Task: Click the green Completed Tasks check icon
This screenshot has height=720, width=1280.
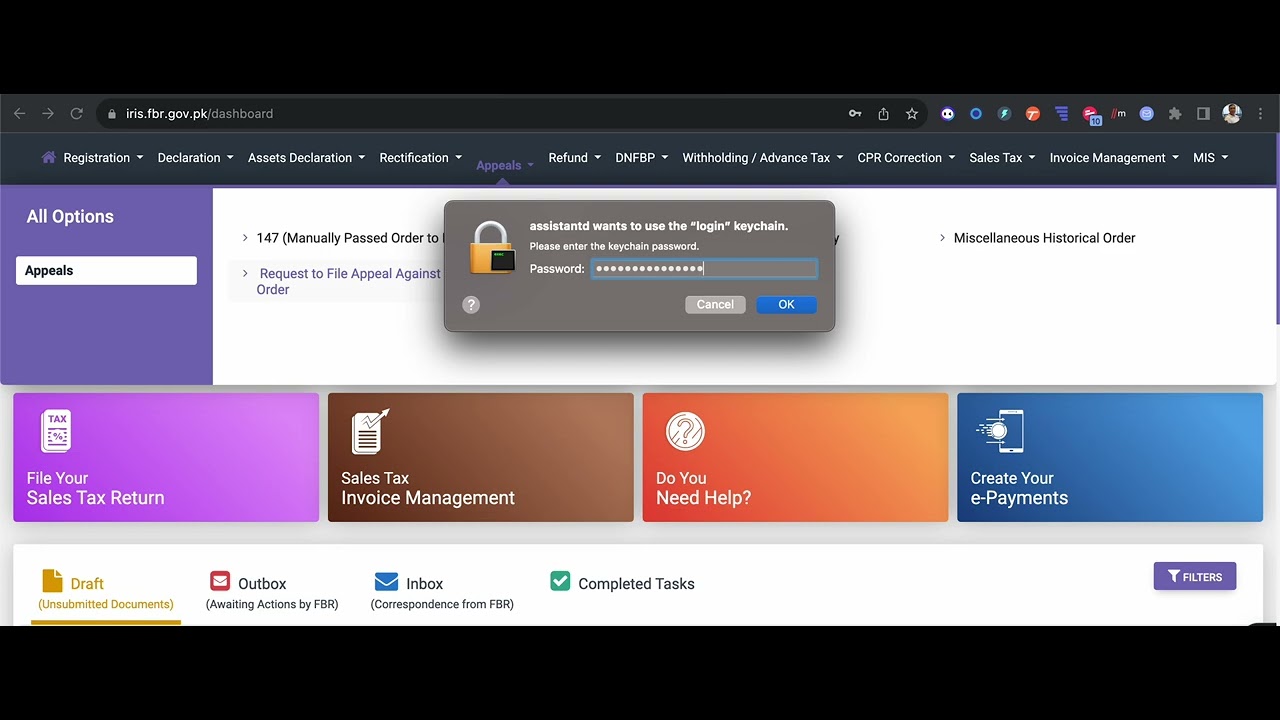Action: pyautogui.click(x=560, y=581)
